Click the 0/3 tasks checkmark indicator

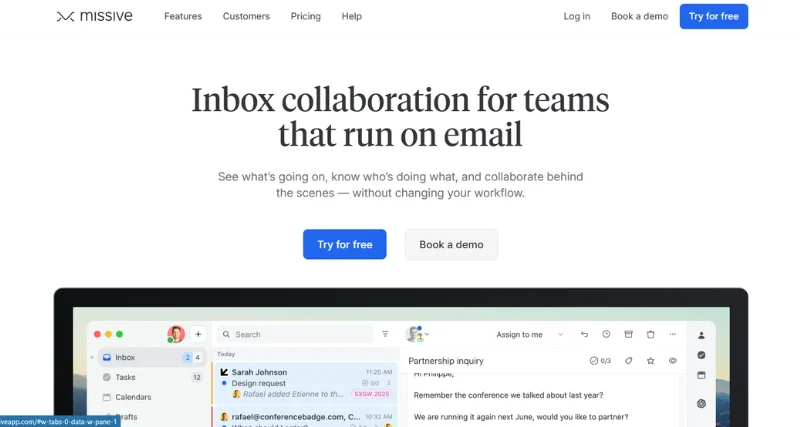(600, 360)
